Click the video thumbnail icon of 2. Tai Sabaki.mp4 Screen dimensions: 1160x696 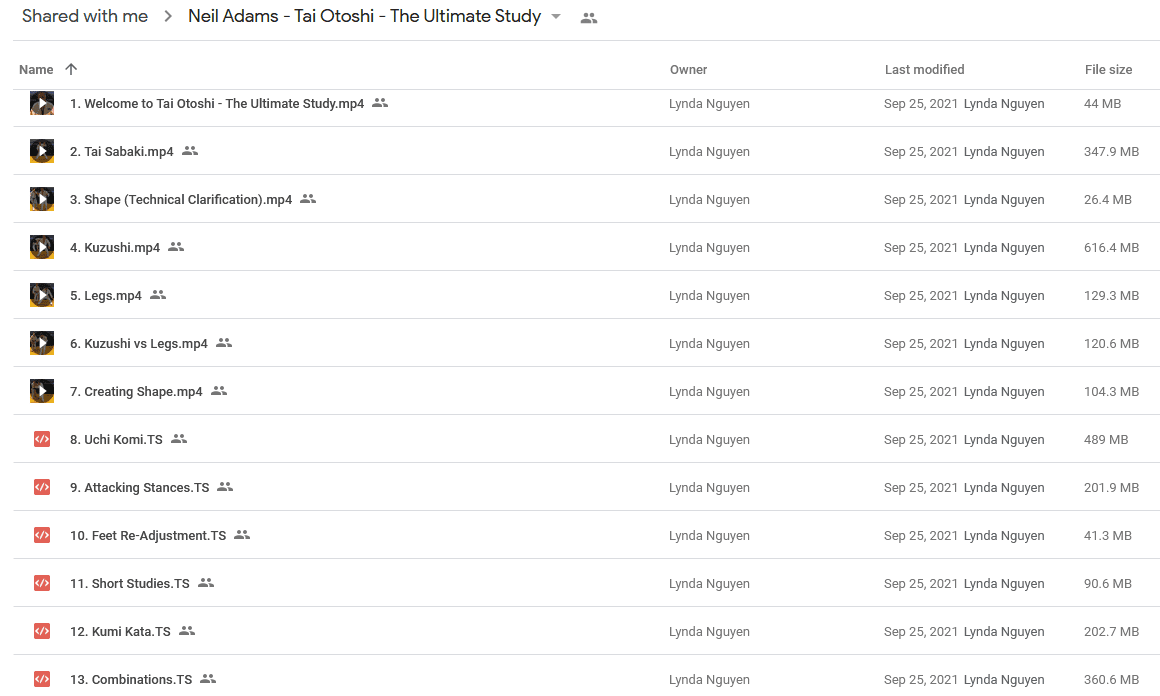coord(41,151)
